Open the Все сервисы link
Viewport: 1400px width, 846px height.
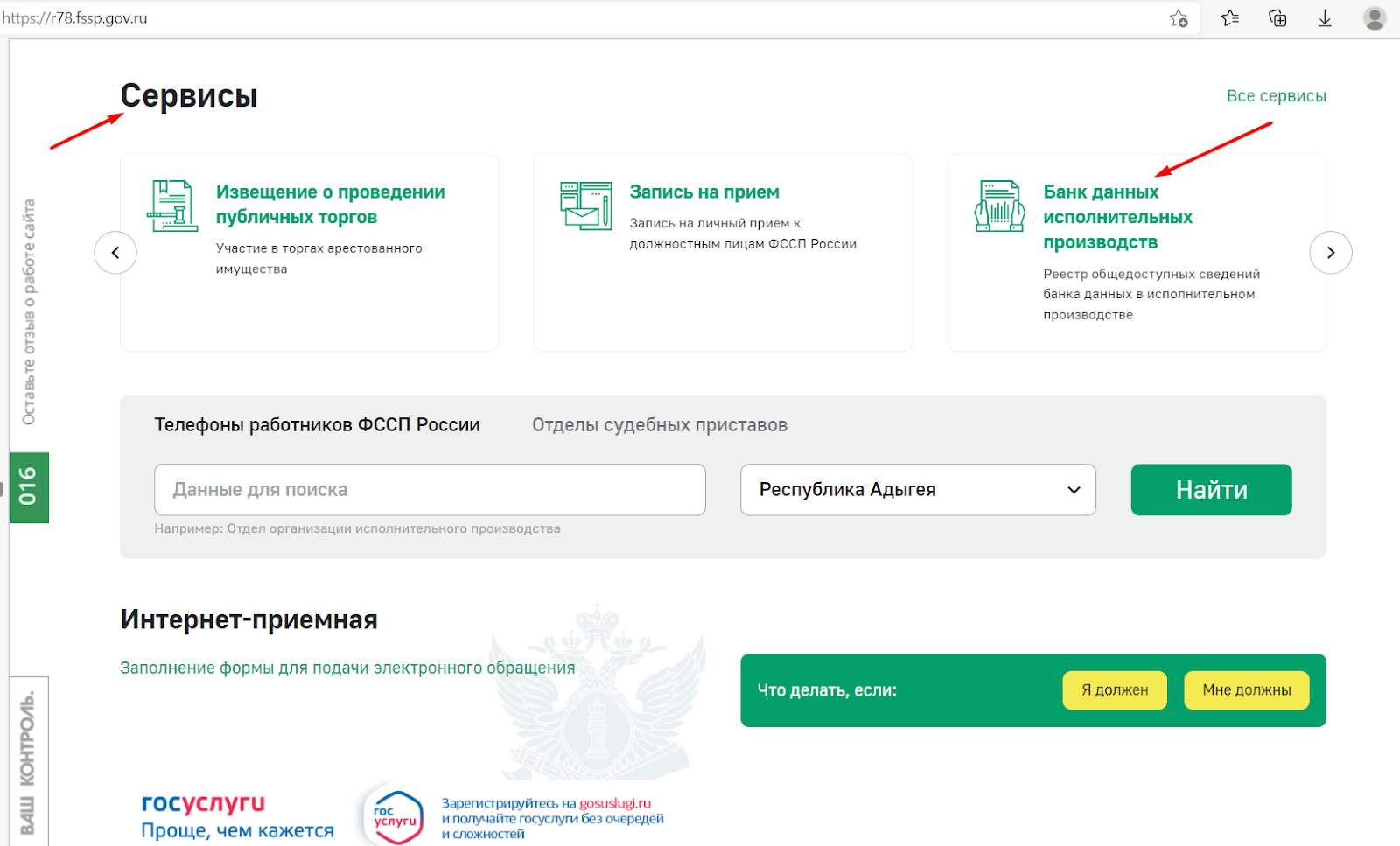(x=1276, y=96)
